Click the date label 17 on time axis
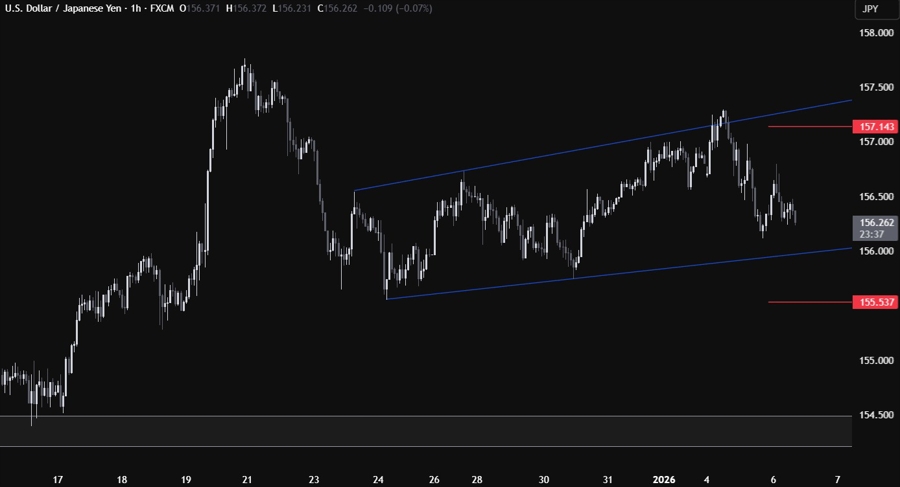 pyautogui.click(x=57, y=480)
